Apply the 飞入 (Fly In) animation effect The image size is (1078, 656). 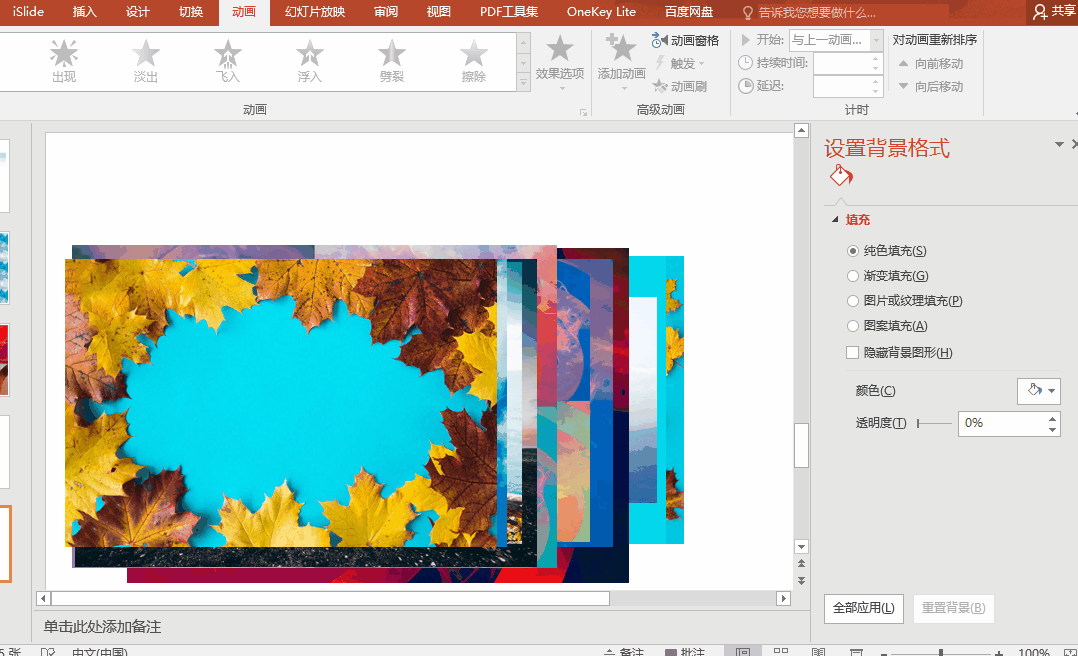228,61
